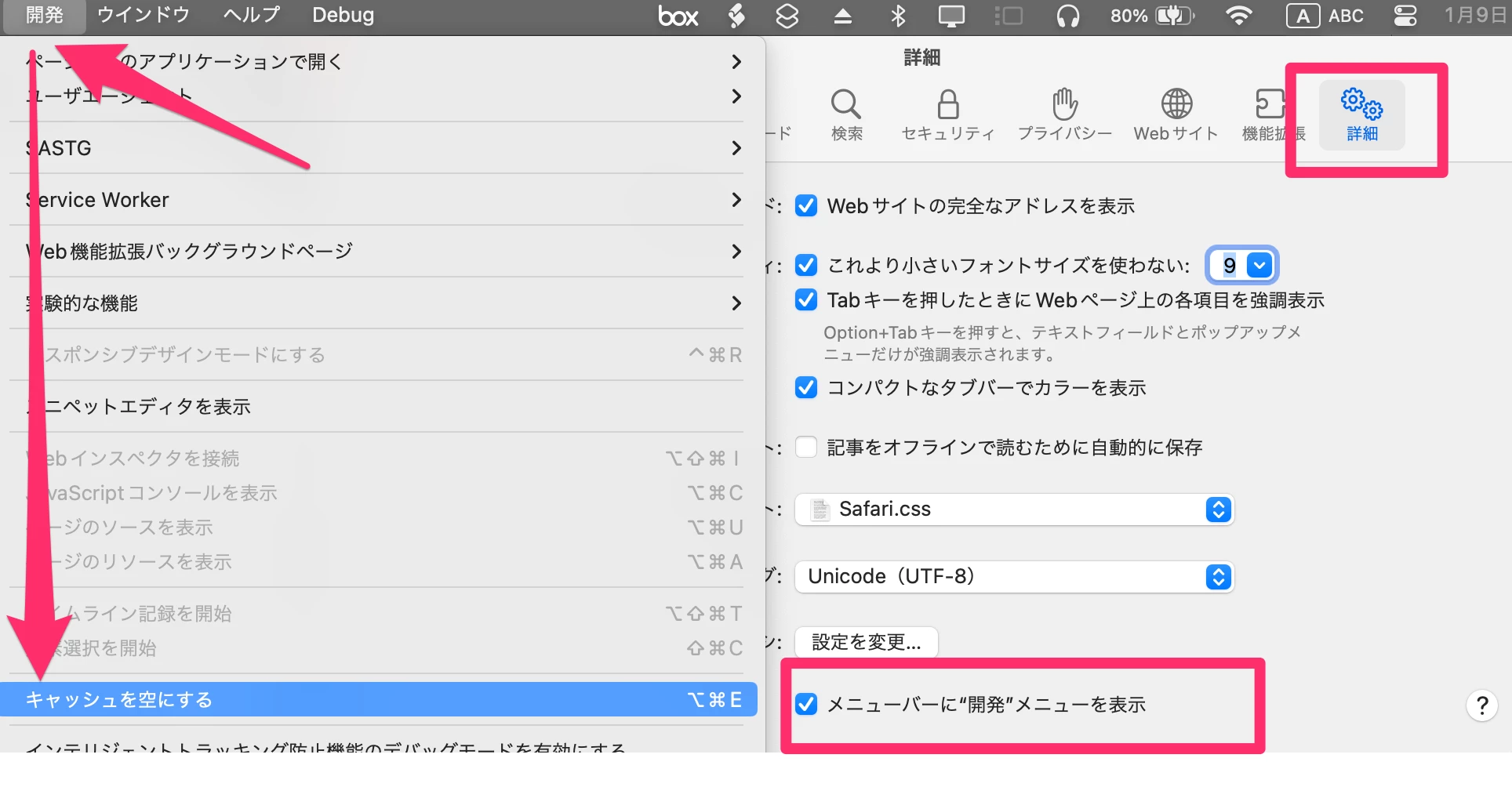This screenshot has width=1512, height=787.
Task: Click the date 1月9日 in menu bar
Action: pyautogui.click(x=1474, y=16)
